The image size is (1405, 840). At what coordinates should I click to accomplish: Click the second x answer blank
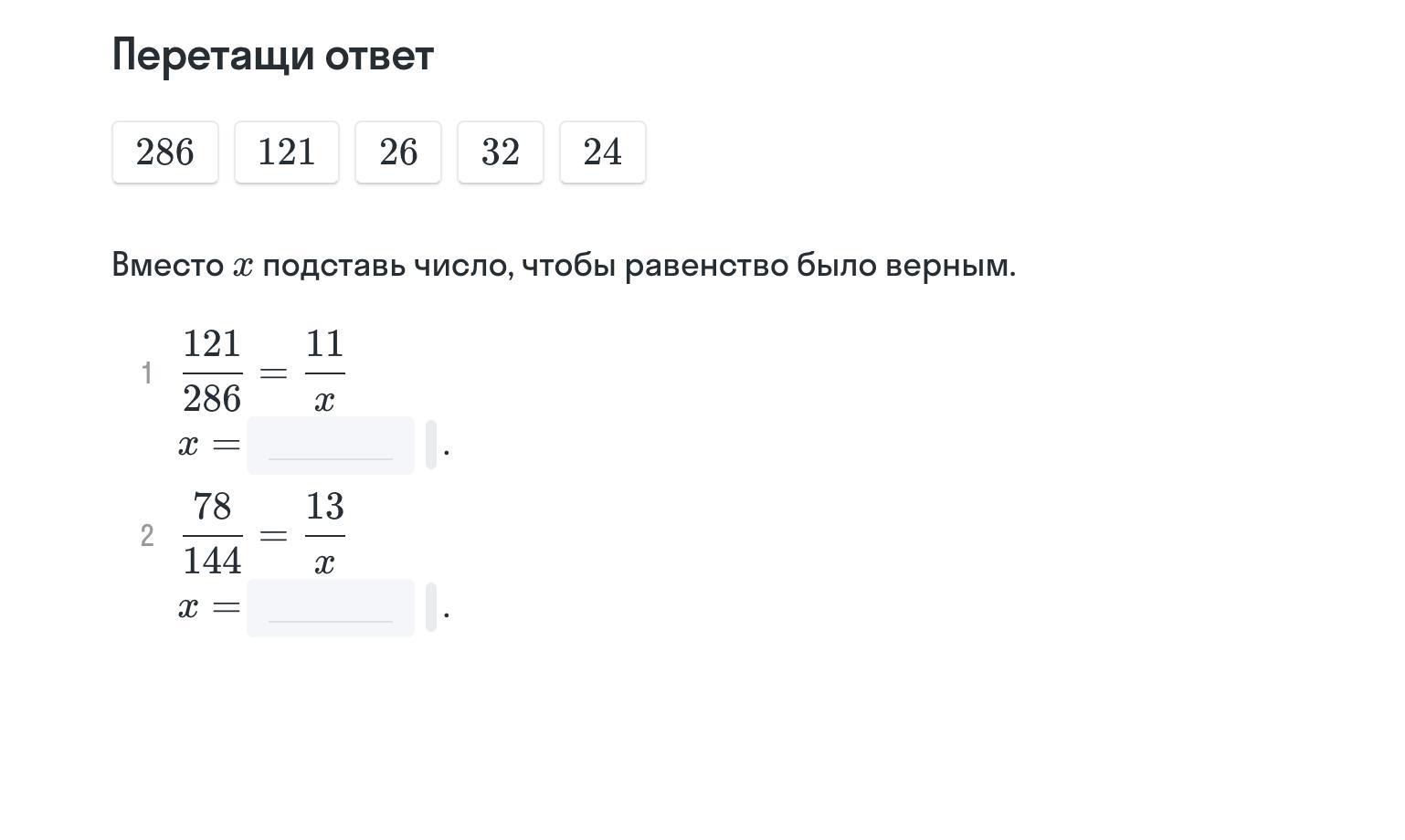coord(331,608)
